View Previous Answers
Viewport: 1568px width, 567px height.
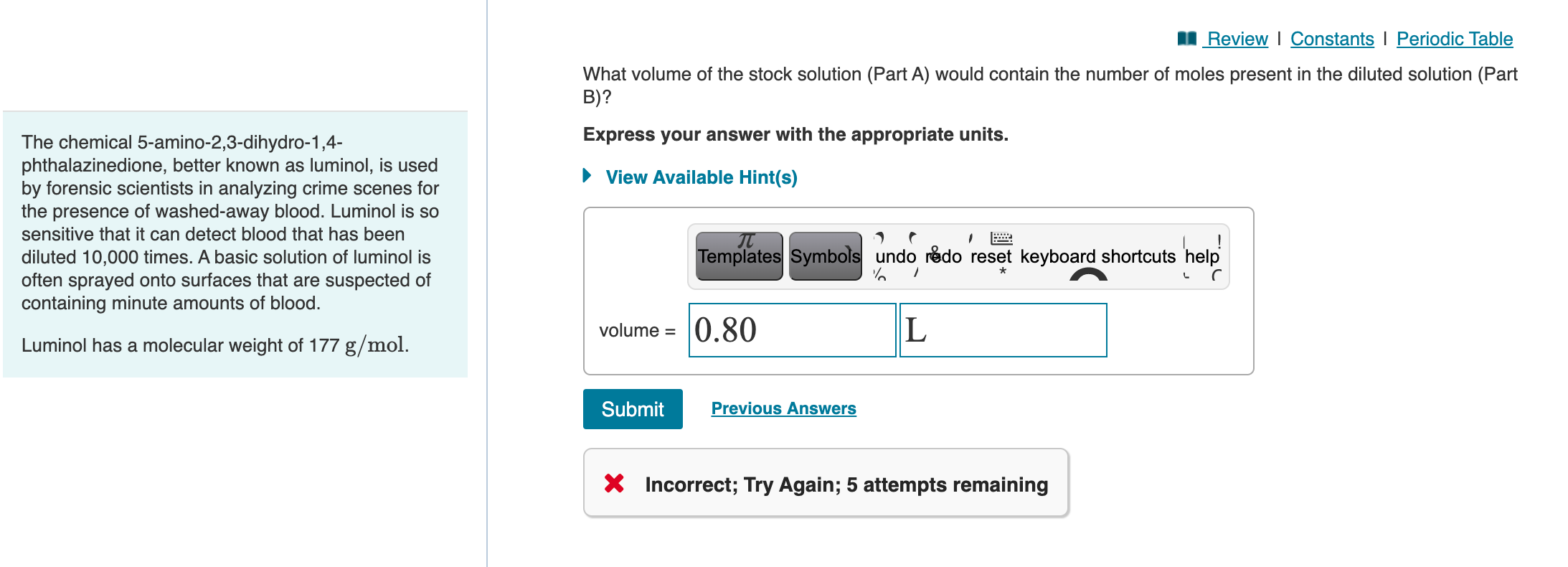(x=783, y=408)
